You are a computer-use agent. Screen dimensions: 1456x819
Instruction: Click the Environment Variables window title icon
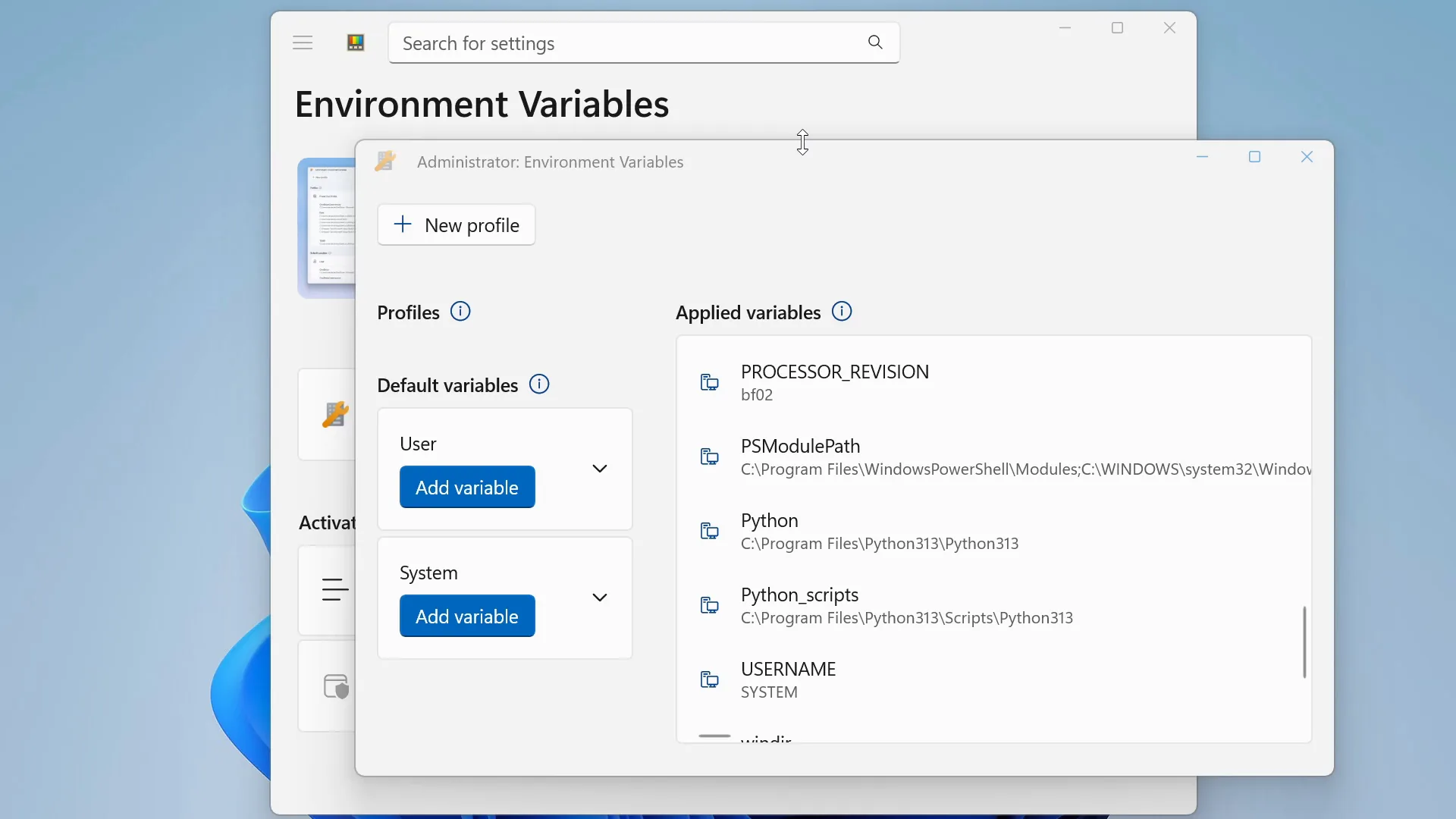[385, 161]
